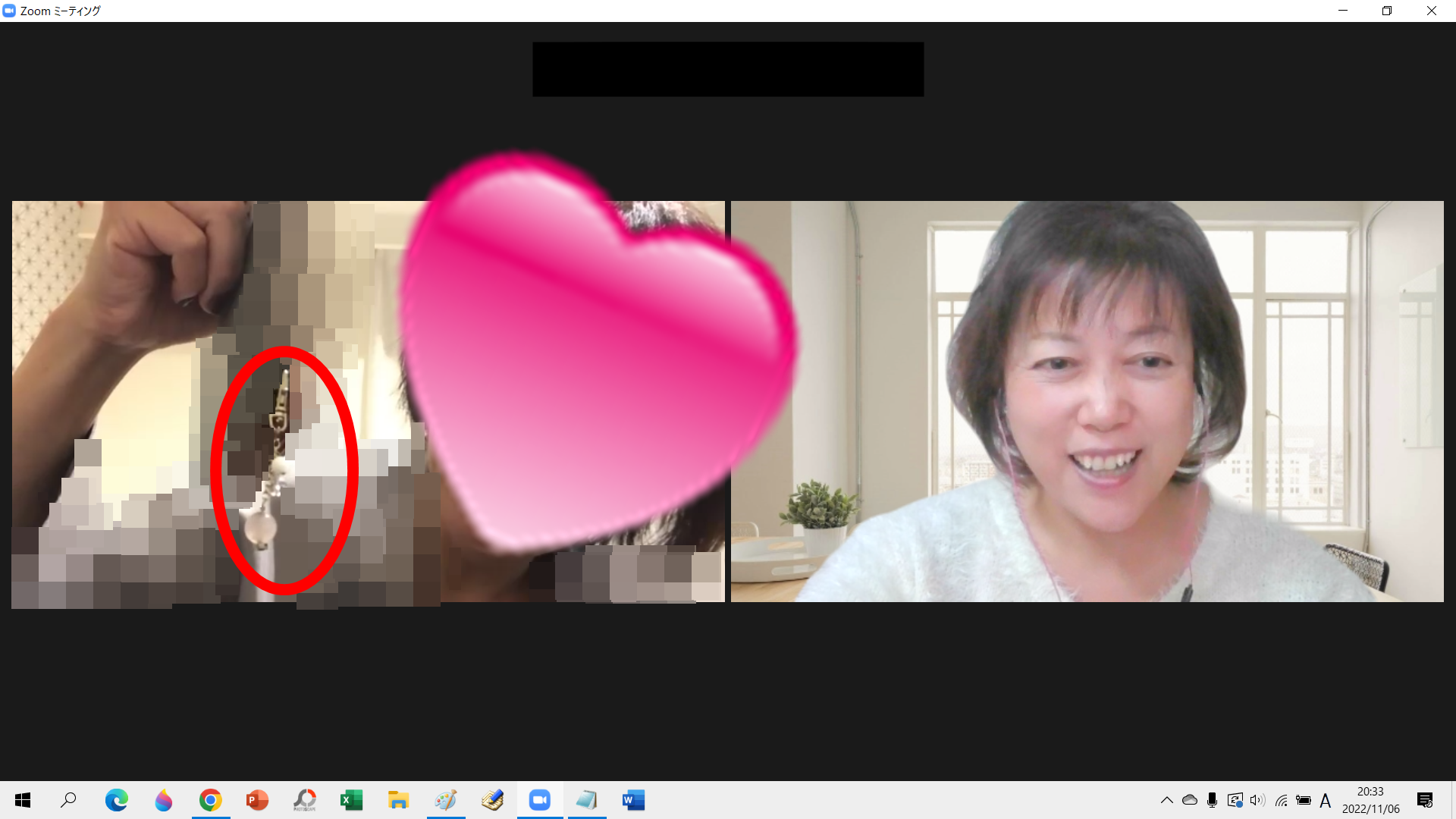Open Microsoft Word from the taskbar
Viewport: 1456px width, 819px height.
tap(633, 800)
